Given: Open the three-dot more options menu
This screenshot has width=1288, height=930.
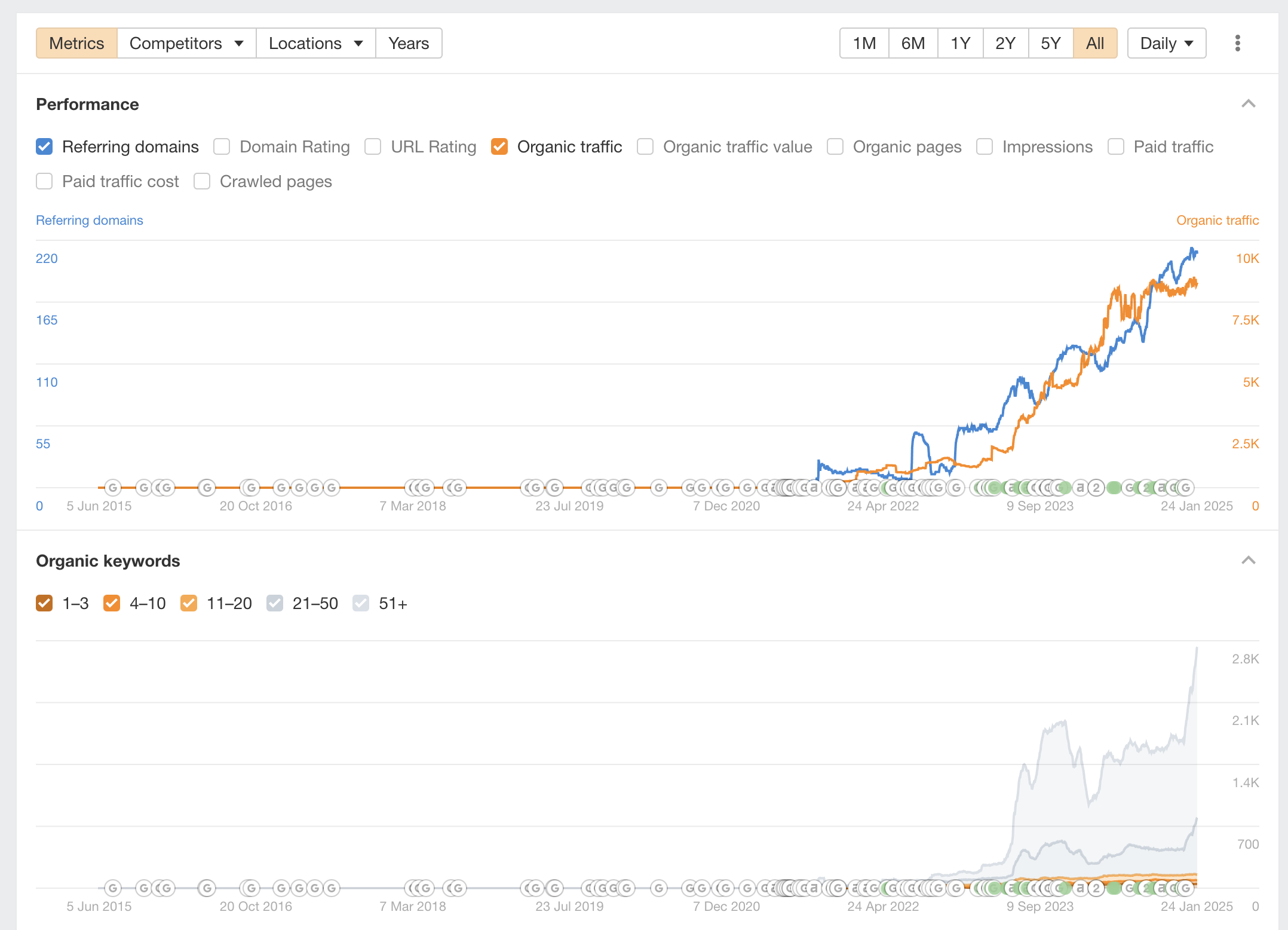Looking at the screenshot, I should coord(1237,43).
